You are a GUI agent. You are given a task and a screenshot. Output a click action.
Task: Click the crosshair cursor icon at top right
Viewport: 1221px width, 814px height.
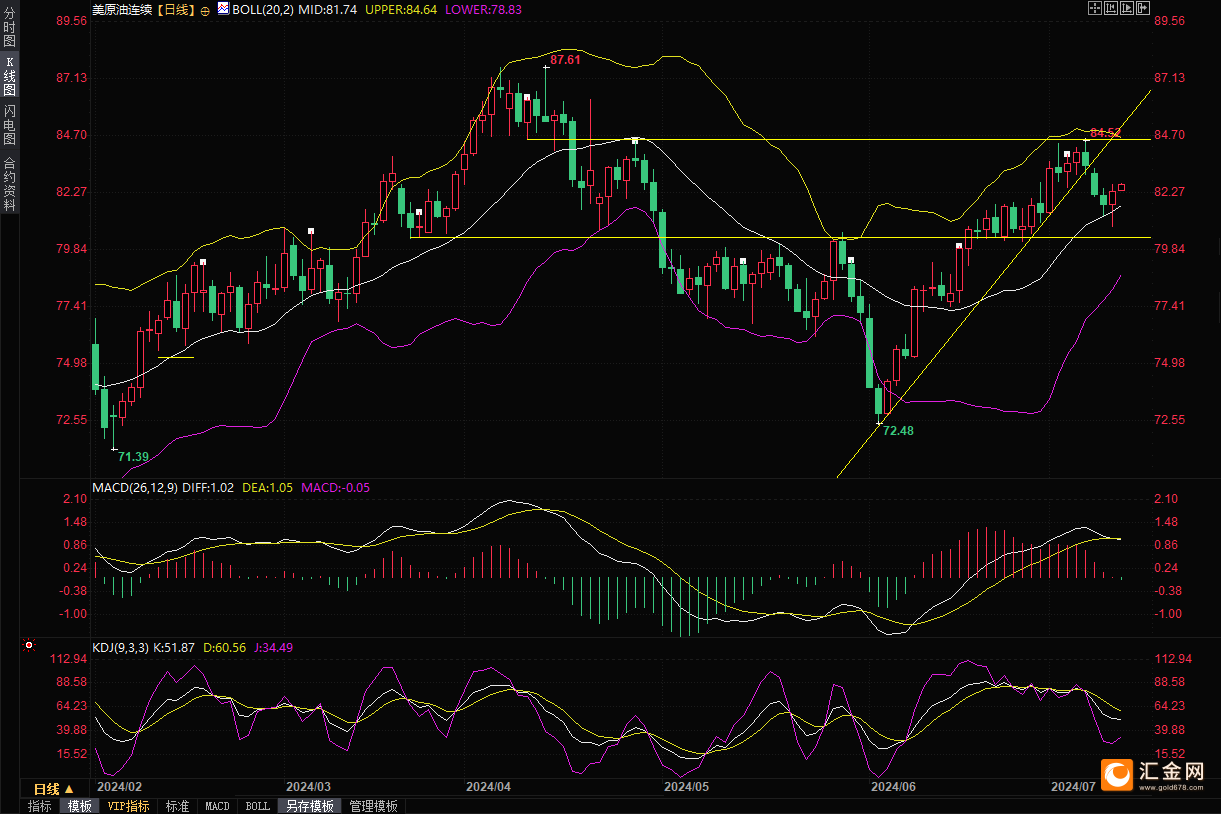tap(1093, 8)
